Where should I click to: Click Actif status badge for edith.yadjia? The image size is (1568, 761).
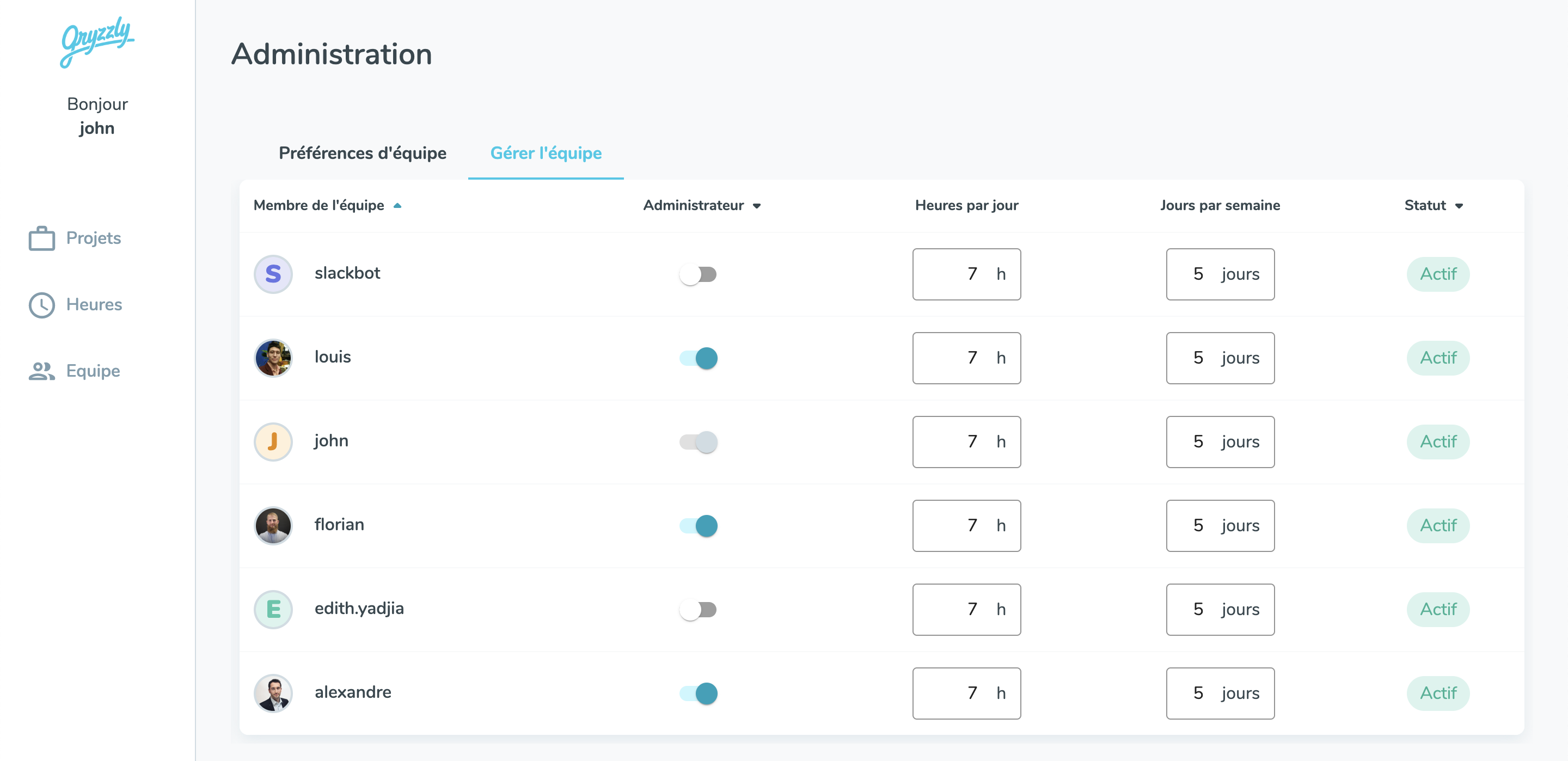tap(1438, 610)
